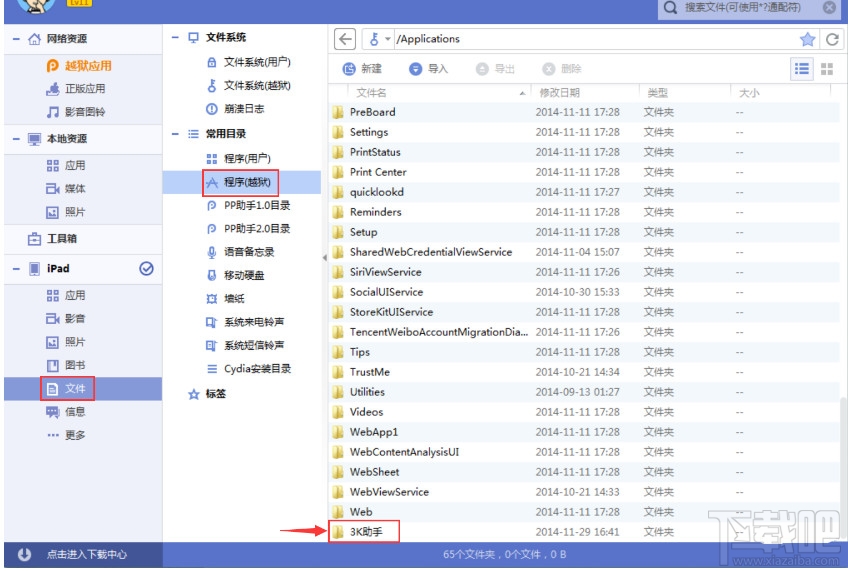Refresh the file list
The width and height of the screenshot is (848, 571).
point(832,39)
